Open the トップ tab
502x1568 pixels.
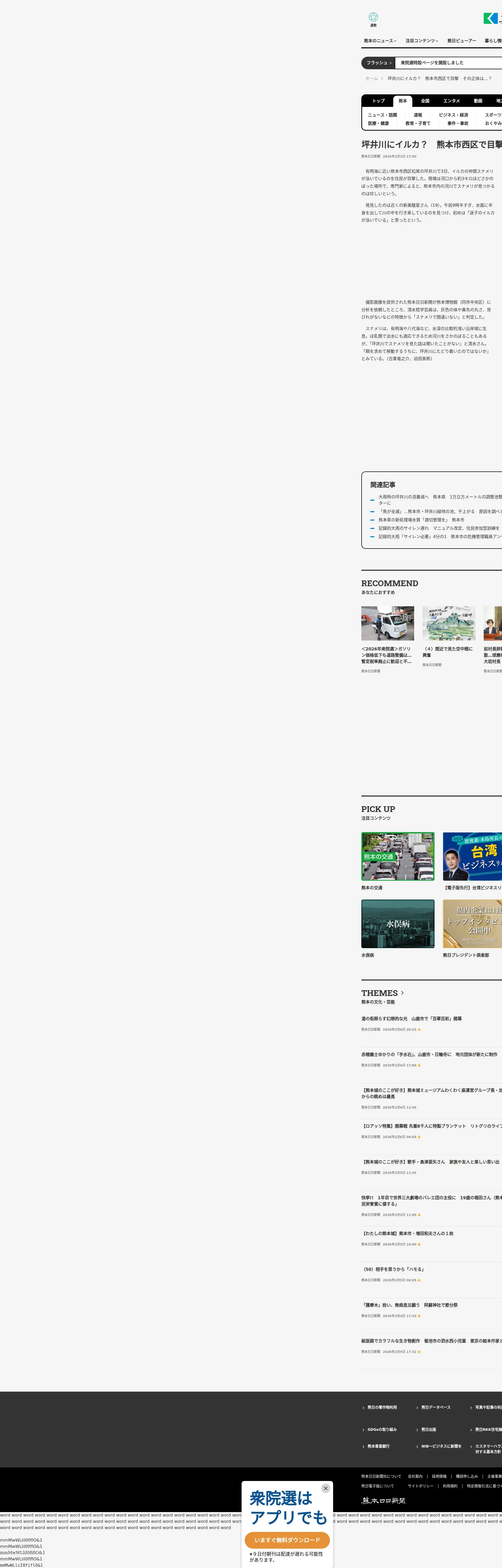coord(378,101)
